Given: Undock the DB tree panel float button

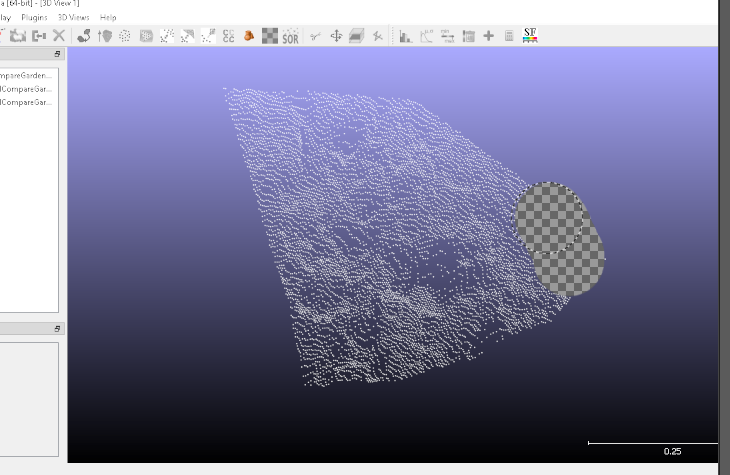Looking at the screenshot, I should pos(57,54).
